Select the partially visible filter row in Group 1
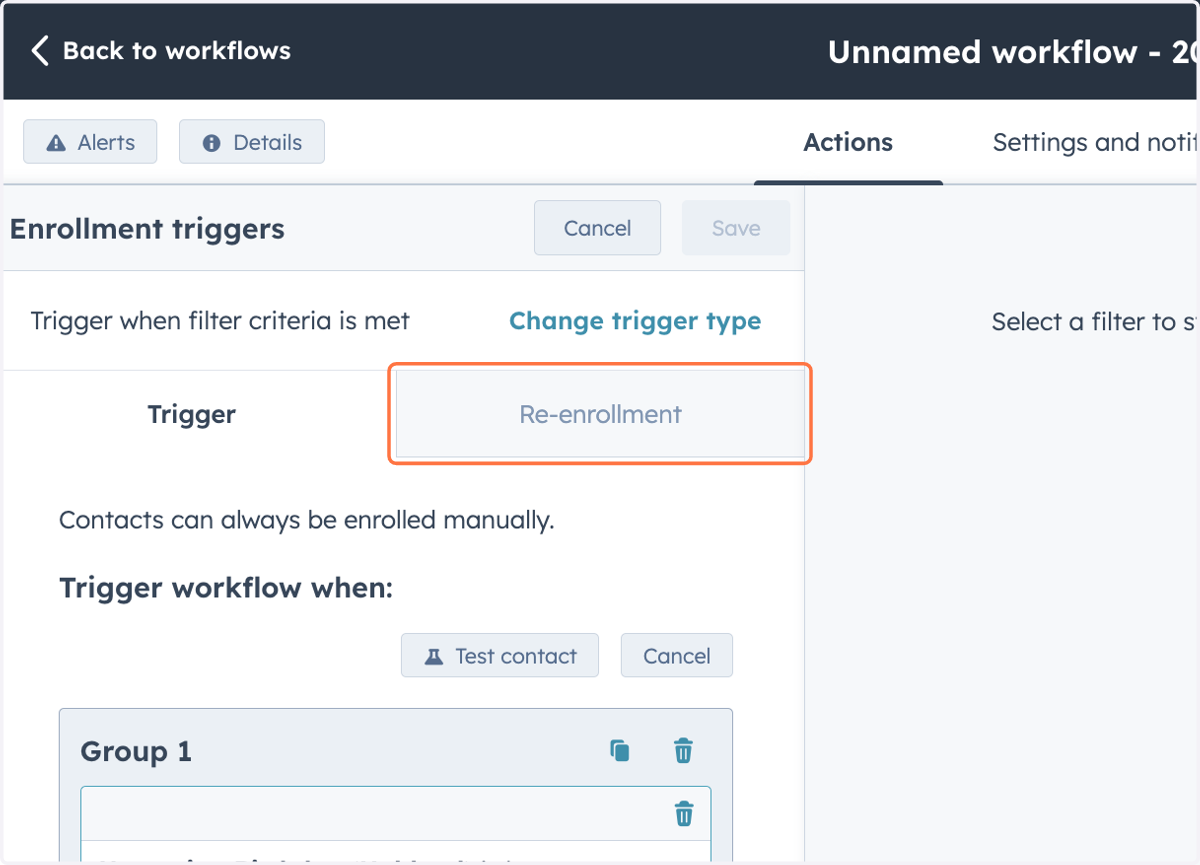The height and width of the screenshot is (865, 1200). (x=396, y=850)
